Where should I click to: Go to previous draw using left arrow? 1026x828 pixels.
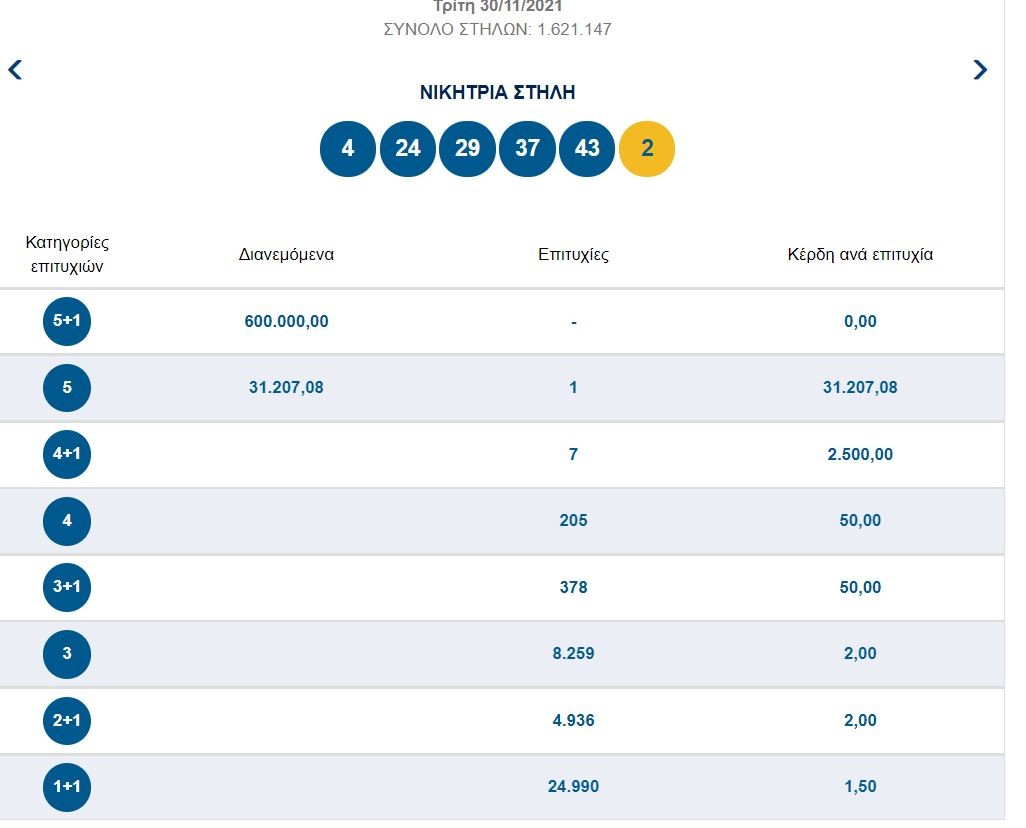(15, 70)
